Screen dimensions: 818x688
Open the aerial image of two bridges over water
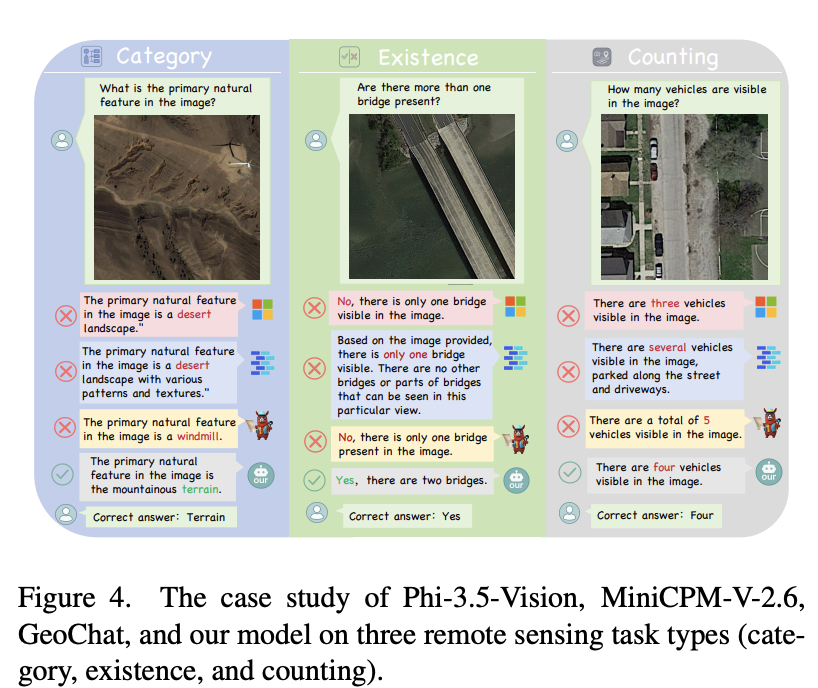(432, 197)
